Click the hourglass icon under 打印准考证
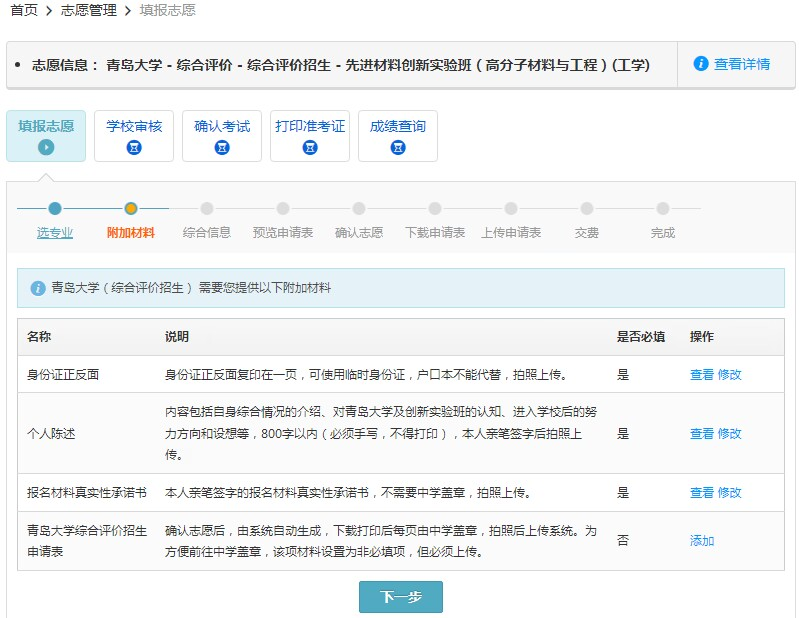This screenshot has width=799, height=618. pyautogui.click(x=310, y=147)
